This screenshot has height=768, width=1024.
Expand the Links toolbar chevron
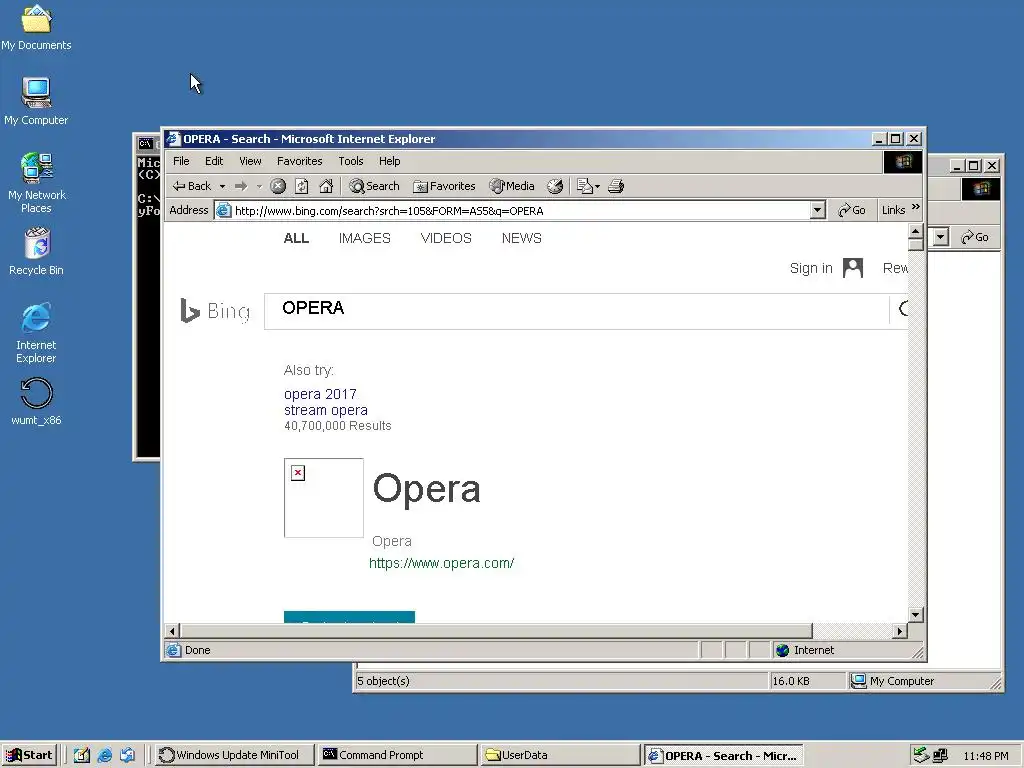[x=916, y=207]
